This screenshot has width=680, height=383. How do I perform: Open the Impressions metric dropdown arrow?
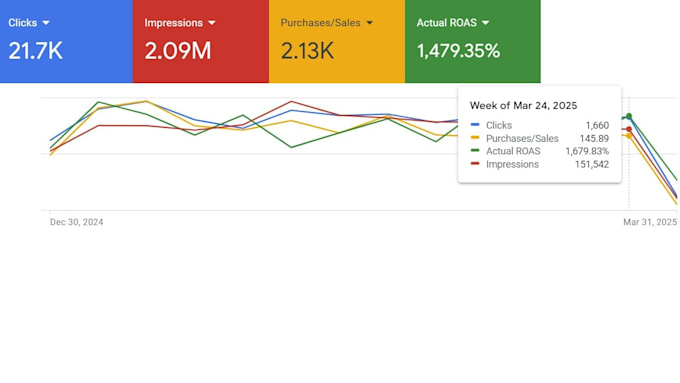point(212,23)
